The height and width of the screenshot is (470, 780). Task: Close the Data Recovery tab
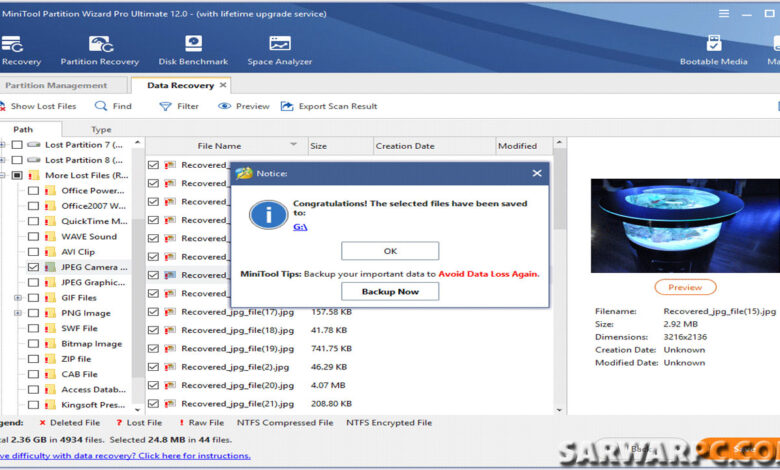coord(223,85)
